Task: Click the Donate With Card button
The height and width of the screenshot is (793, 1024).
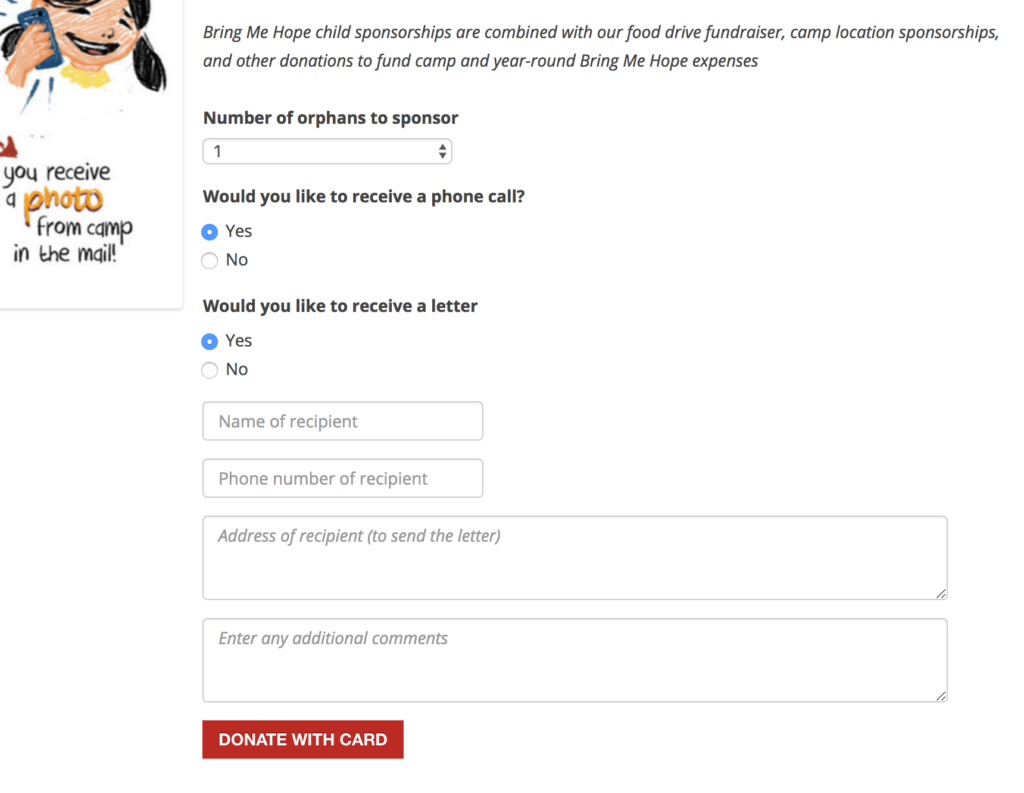Action: click(303, 739)
